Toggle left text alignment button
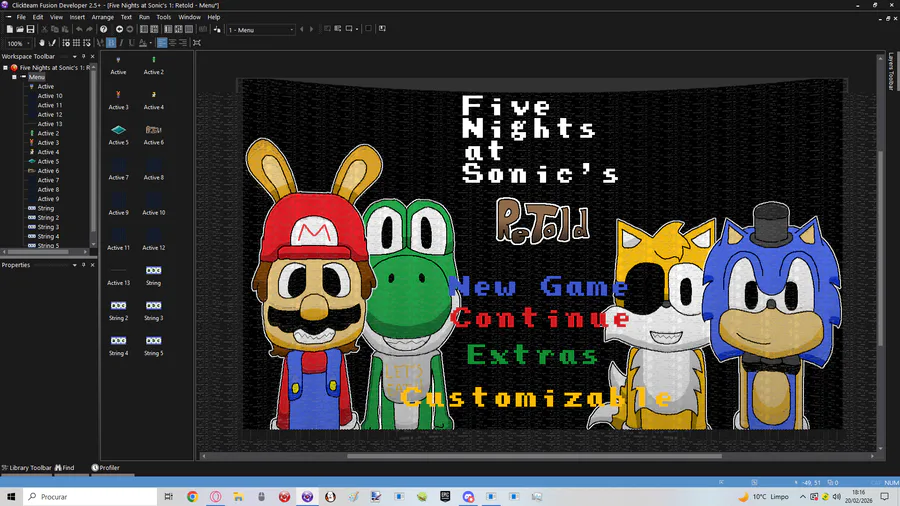This screenshot has width=900, height=506. (162, 43)
